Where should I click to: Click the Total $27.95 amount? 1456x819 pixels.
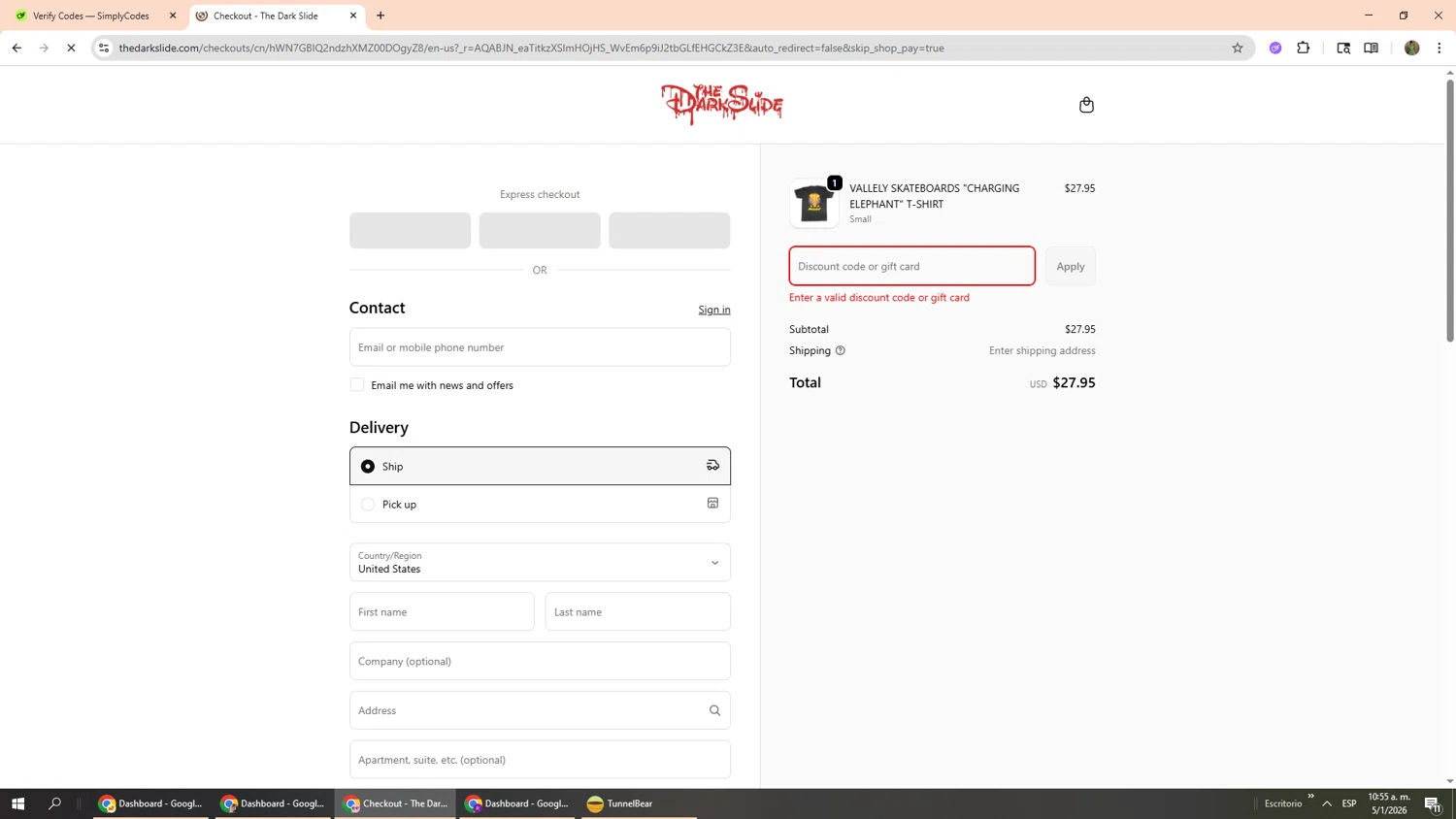tap(1074, 382)
